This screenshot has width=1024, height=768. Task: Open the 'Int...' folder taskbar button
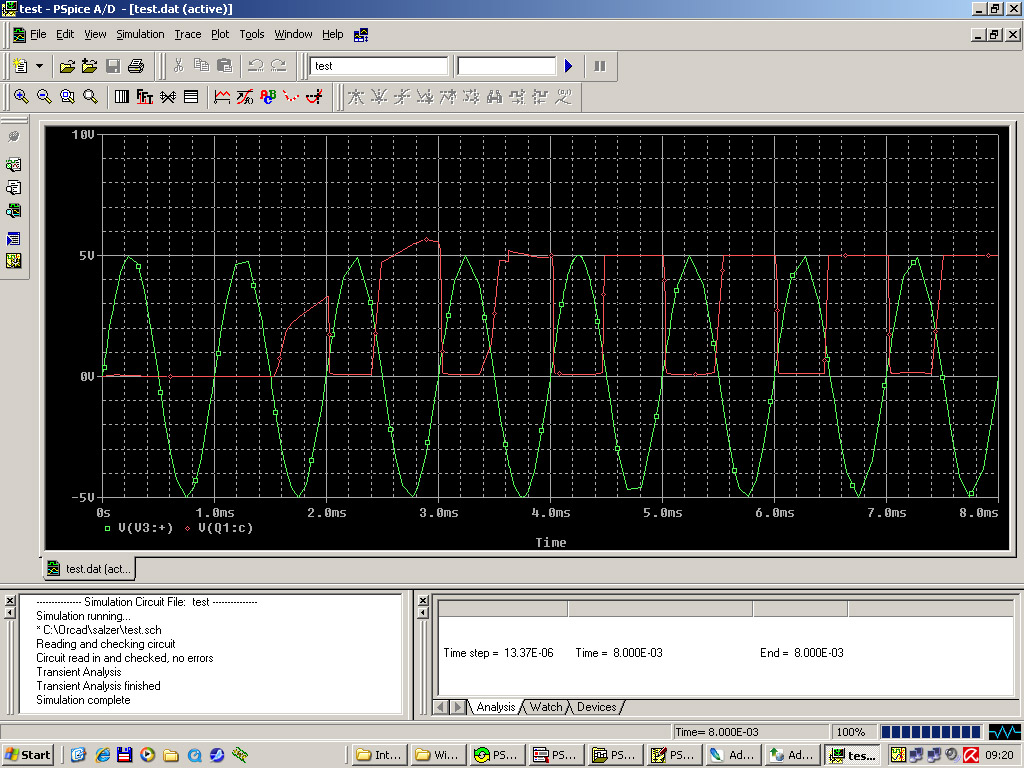[380, 755]
